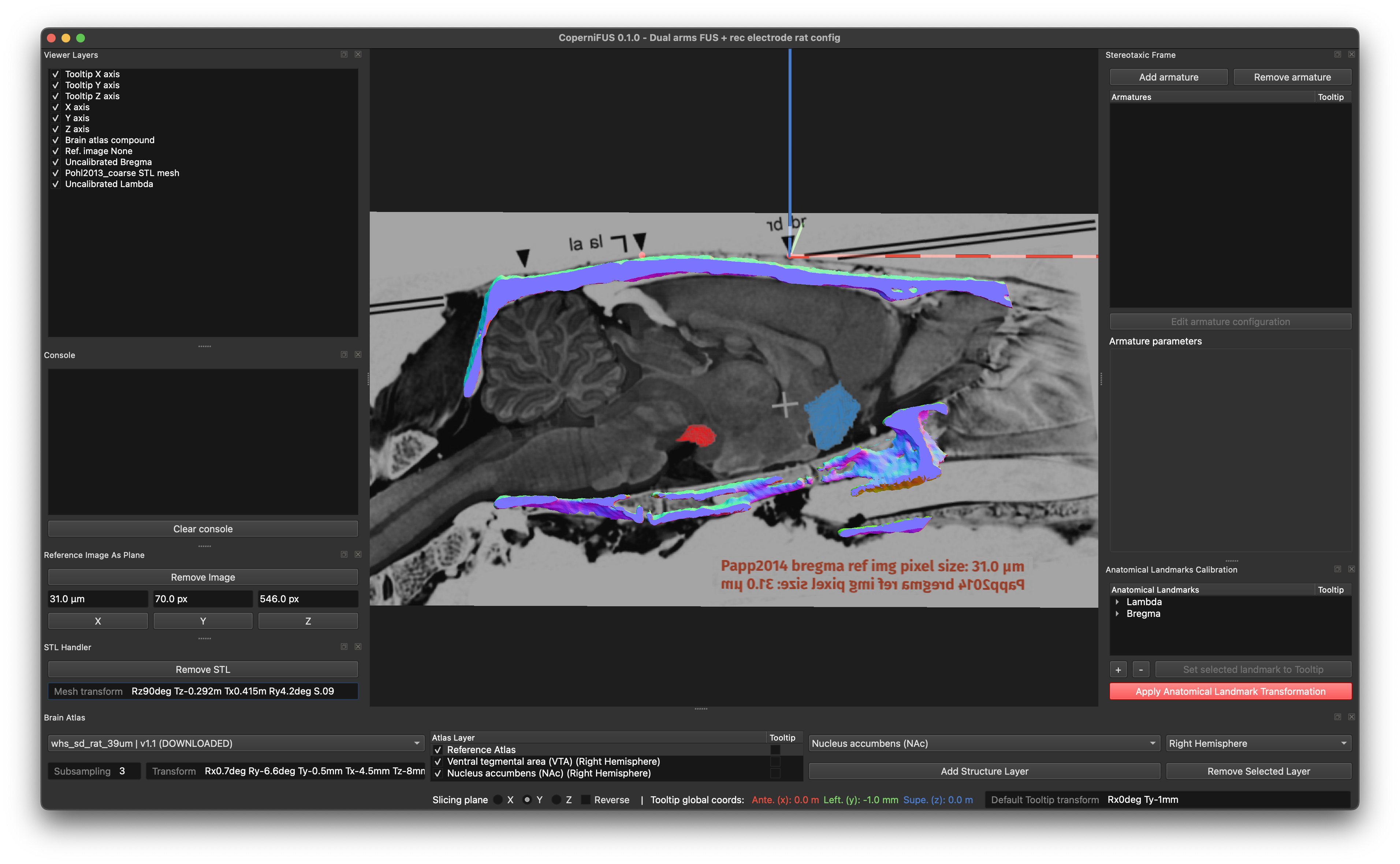
Task: Uncheck the Brain atlas compound layer
Action: coord(55,140)
